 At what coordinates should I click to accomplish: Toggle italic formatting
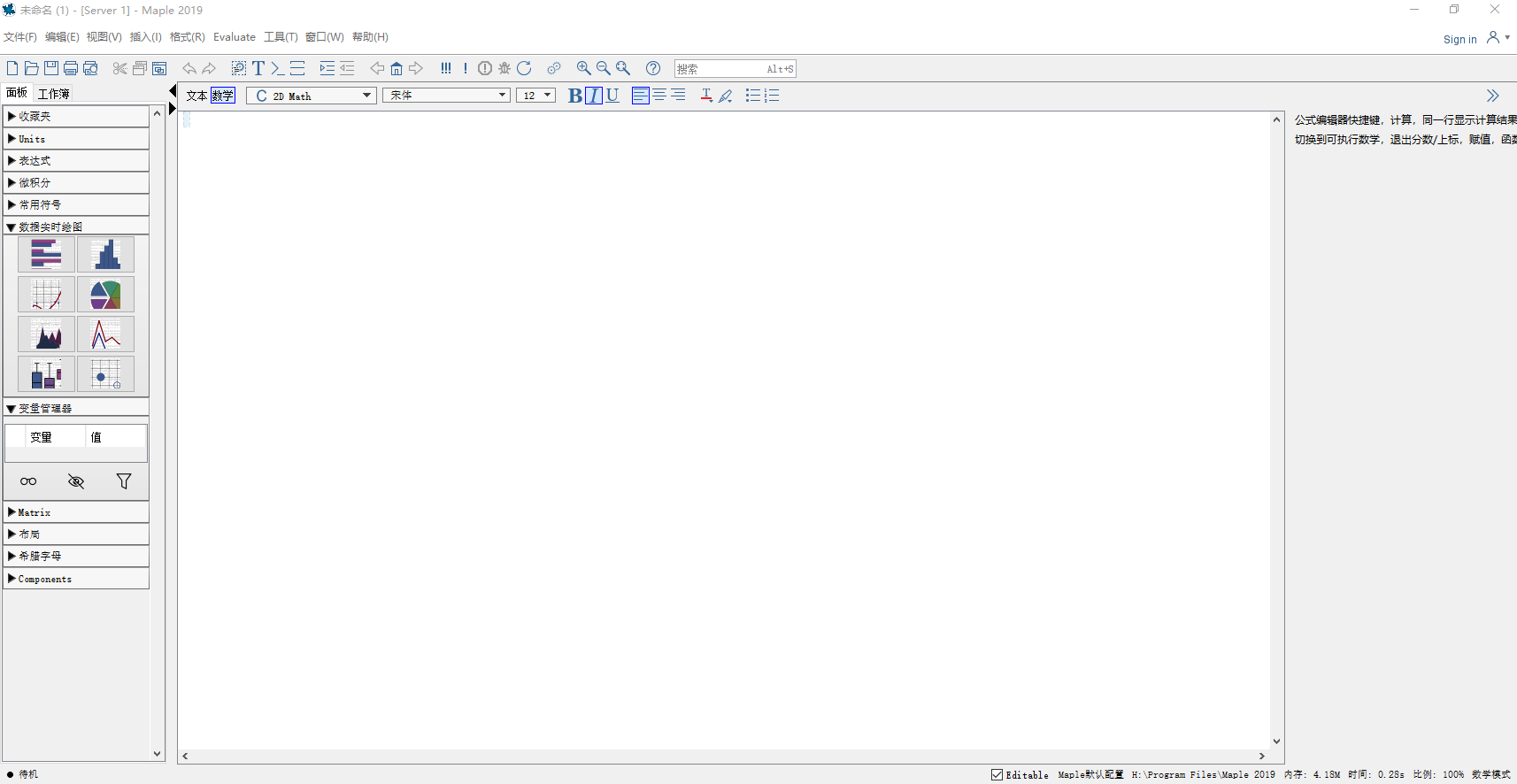coord(594,96)
